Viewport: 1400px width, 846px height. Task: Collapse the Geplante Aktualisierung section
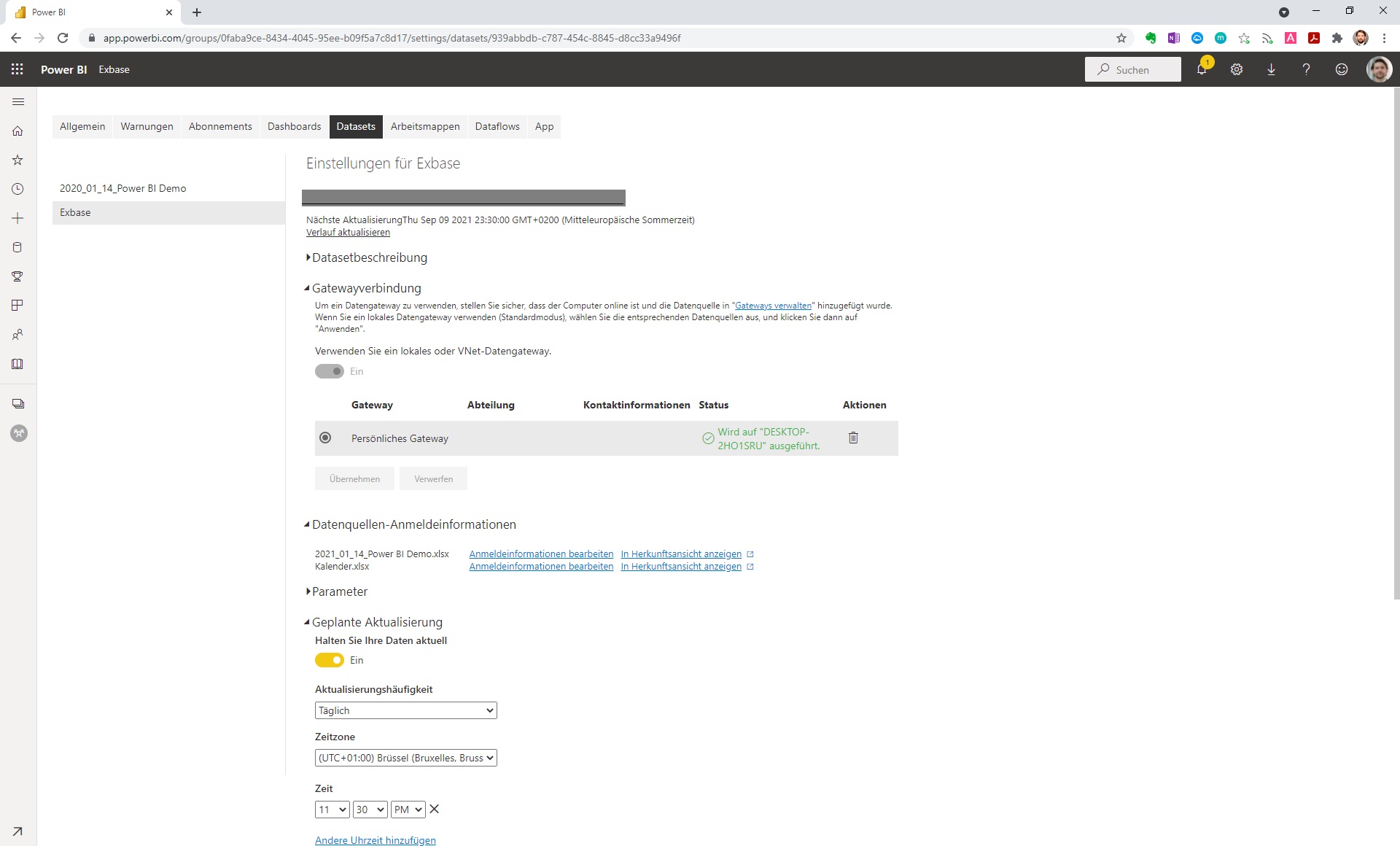(373, 622)
